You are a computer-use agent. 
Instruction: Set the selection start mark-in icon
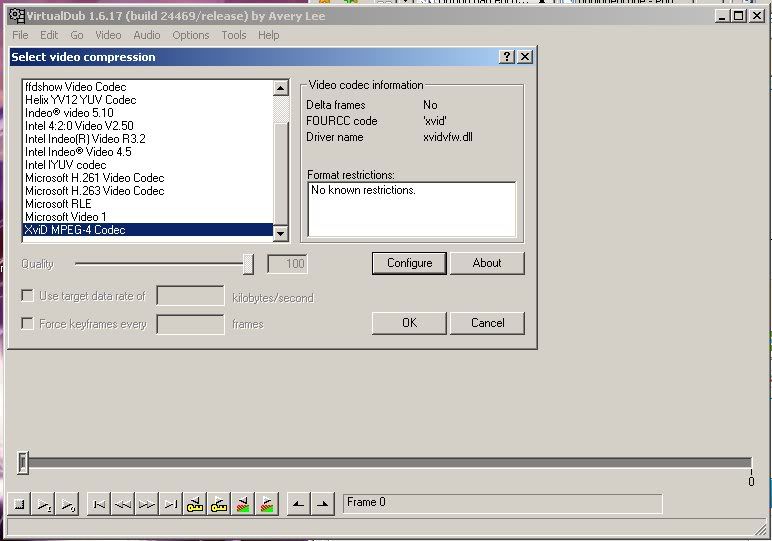pos(298,504)
